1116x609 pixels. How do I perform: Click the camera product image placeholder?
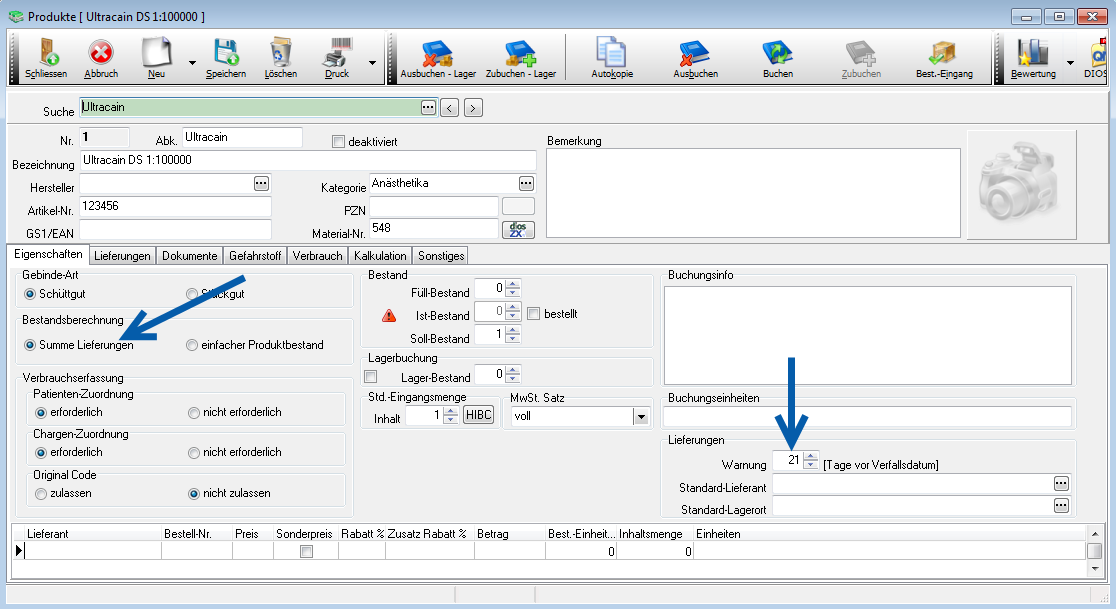tap(1021, 184)
